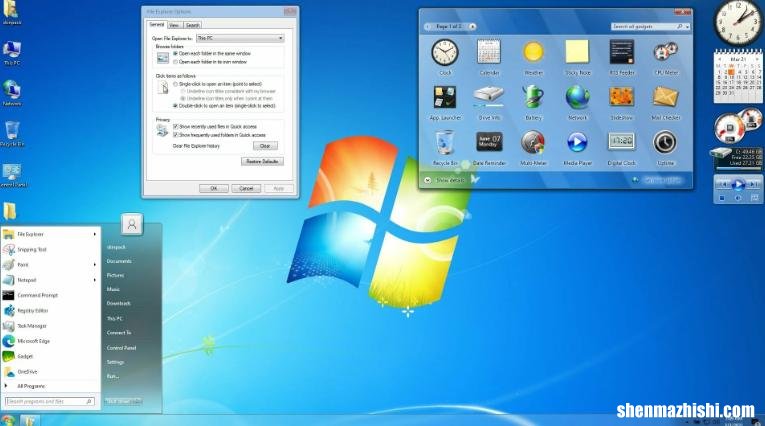
Task: Select the Media Player gadget
Action: pos(577,142)
